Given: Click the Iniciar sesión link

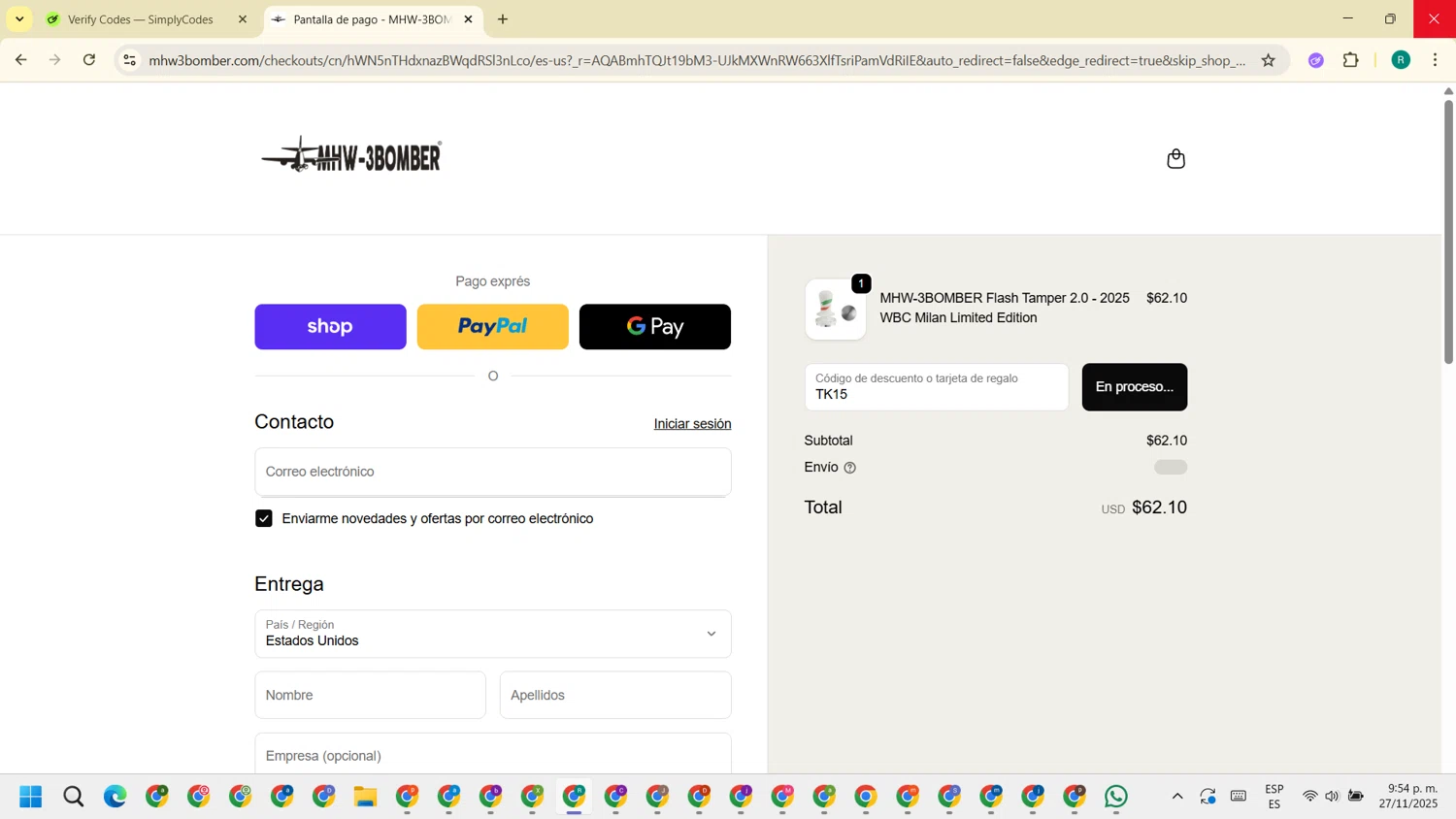Looking at the screenshot, I should point(692,424).
